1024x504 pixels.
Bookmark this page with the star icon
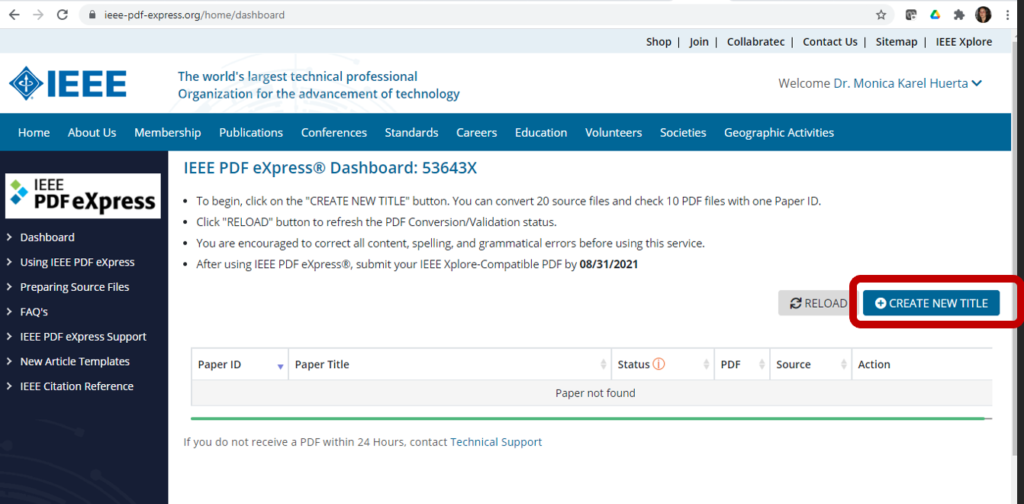(x=881, y=14)
